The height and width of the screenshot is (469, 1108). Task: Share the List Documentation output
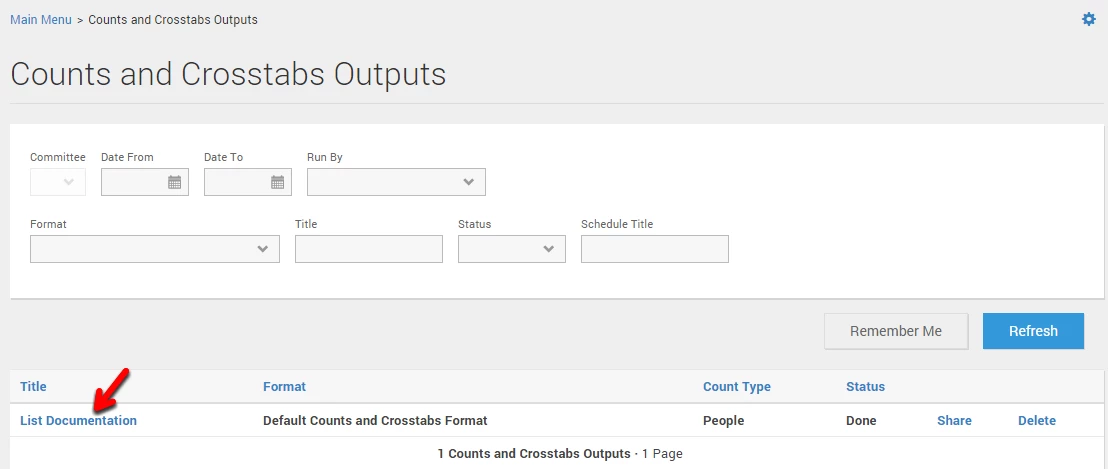pos(954,420)
